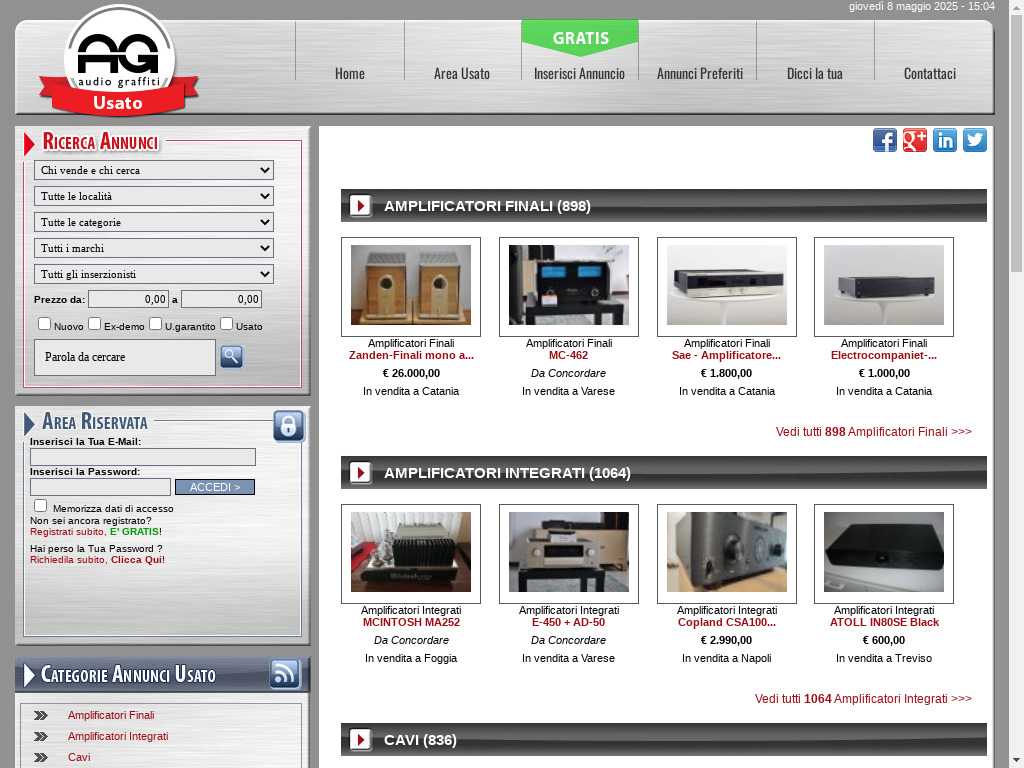Share page on LinkedIn
Image resolution: width=1024 pixels, height=768 pixels.
tap(945, 140)
